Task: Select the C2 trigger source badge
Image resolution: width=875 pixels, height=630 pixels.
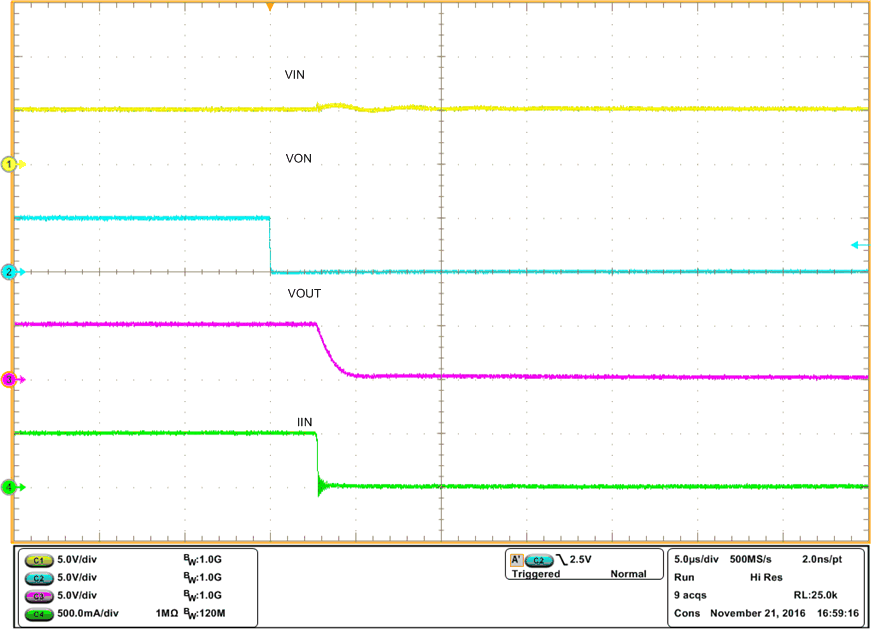Action: pos(540,560)
